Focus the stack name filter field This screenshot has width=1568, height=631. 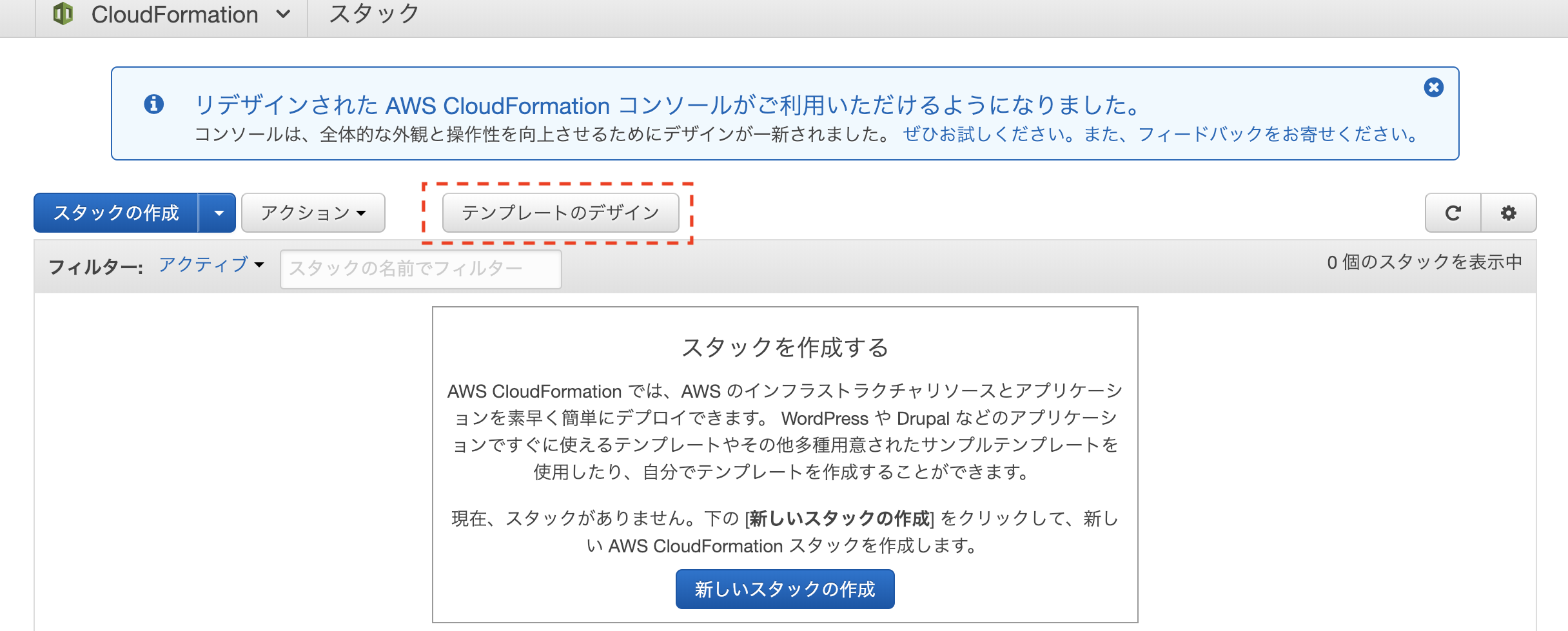click(x=421, y=269)
